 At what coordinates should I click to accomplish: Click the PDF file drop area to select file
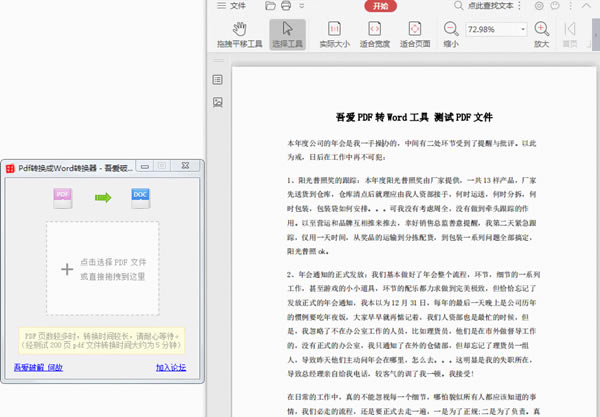tap(102, 269)
